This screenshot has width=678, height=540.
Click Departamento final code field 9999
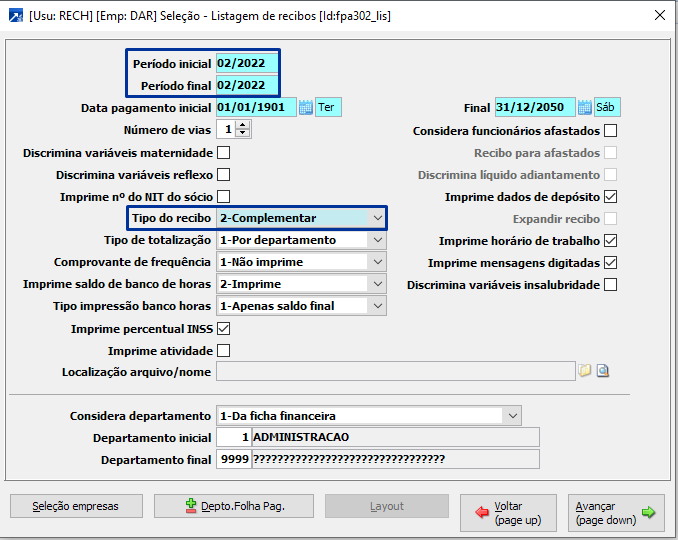[233, 460]
